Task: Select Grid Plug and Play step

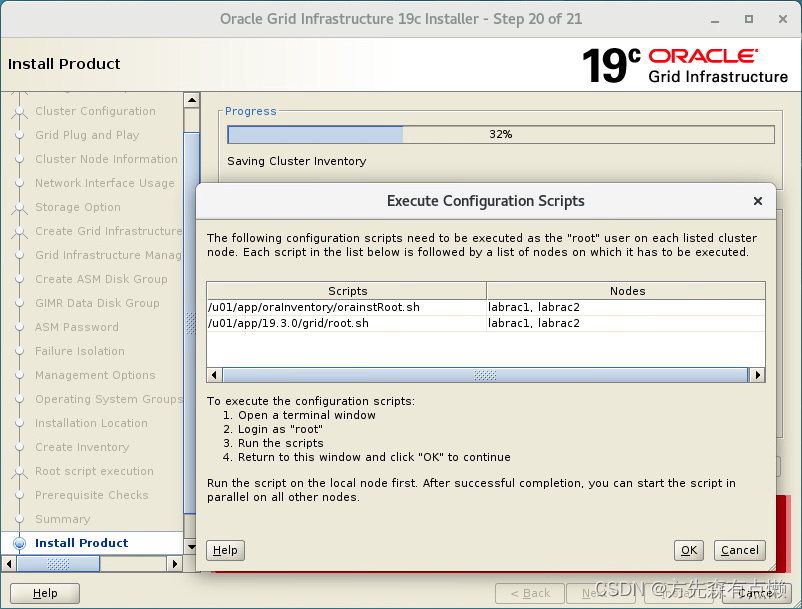Action: click(x=87, y=135)
